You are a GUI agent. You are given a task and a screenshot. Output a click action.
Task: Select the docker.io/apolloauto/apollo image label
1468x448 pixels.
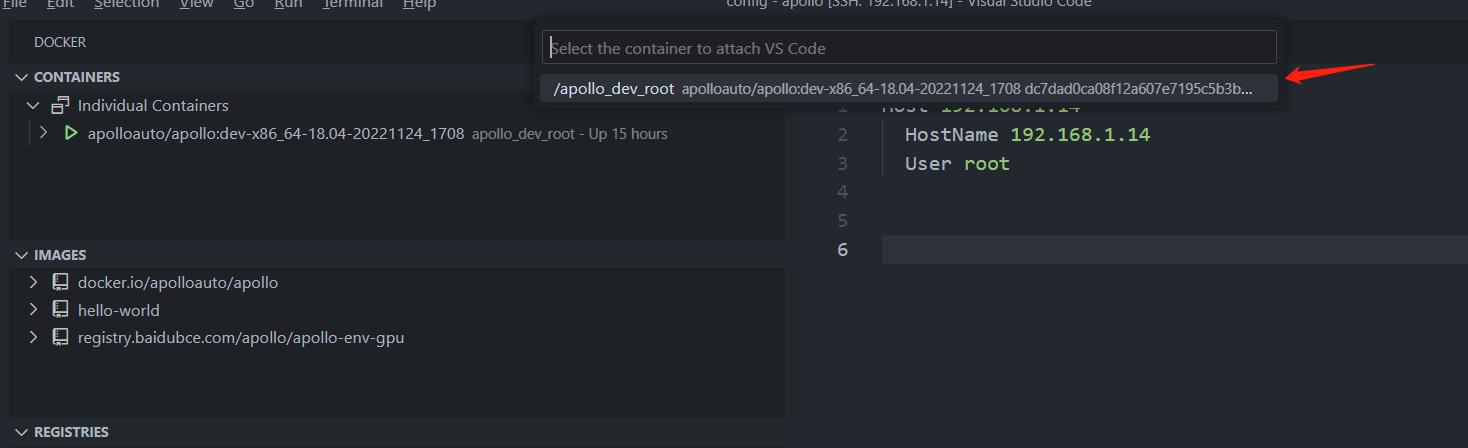[x=178, y=282]
